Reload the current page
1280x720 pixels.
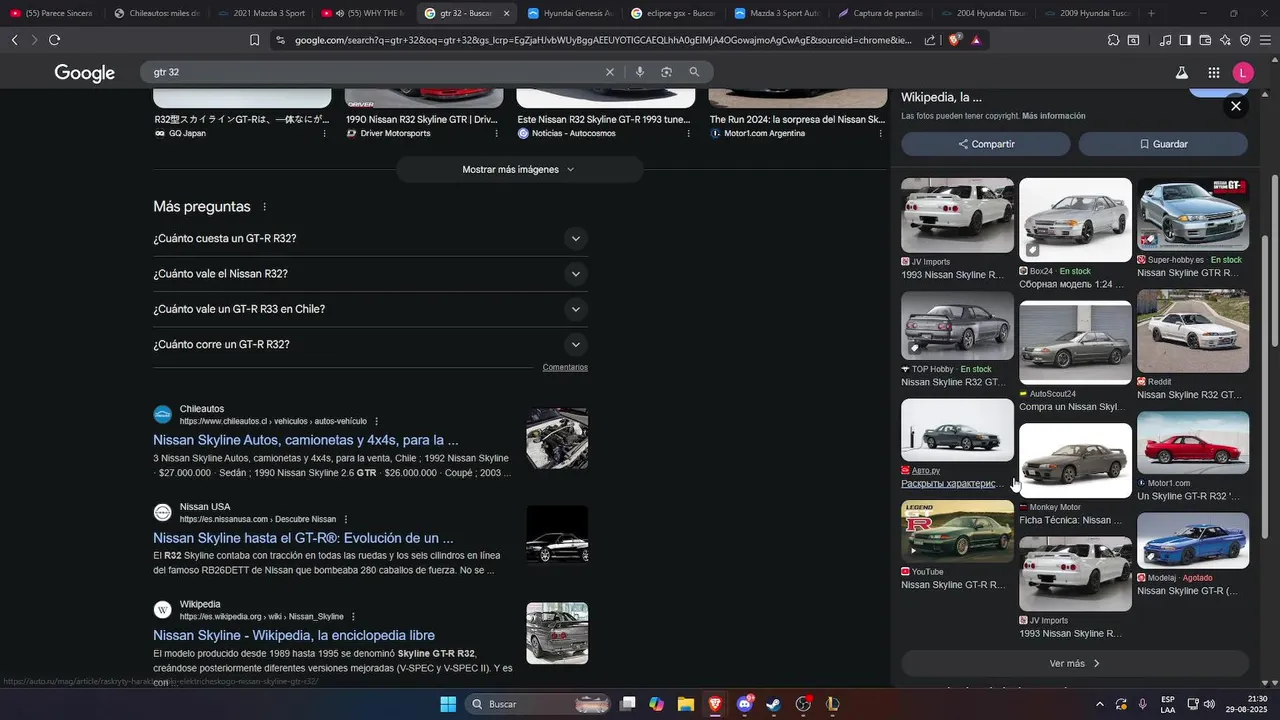pos(54,40)
